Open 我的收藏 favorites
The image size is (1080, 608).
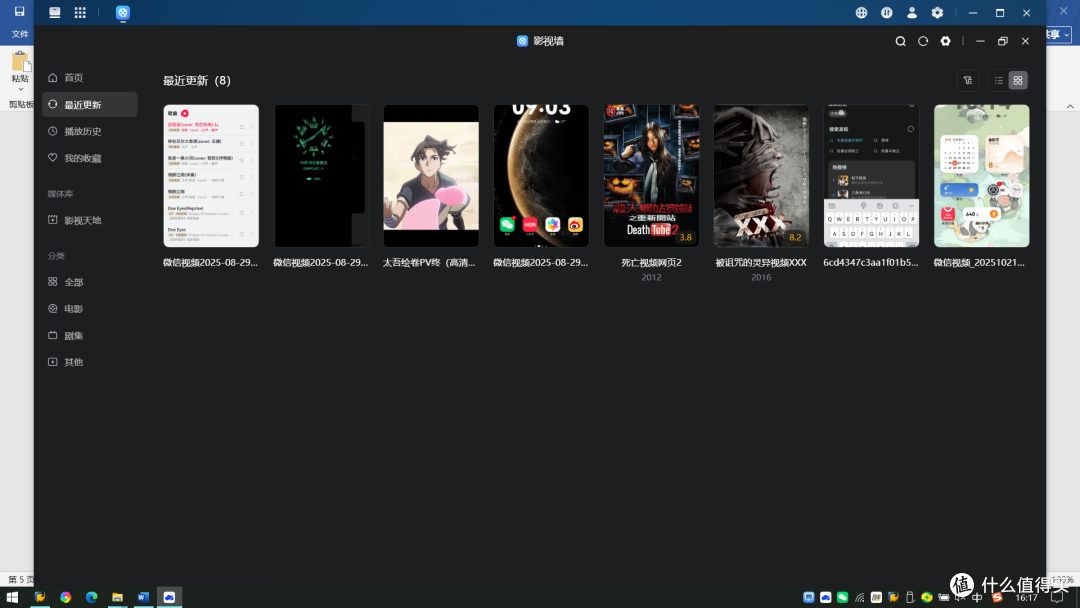pos(90,158)
